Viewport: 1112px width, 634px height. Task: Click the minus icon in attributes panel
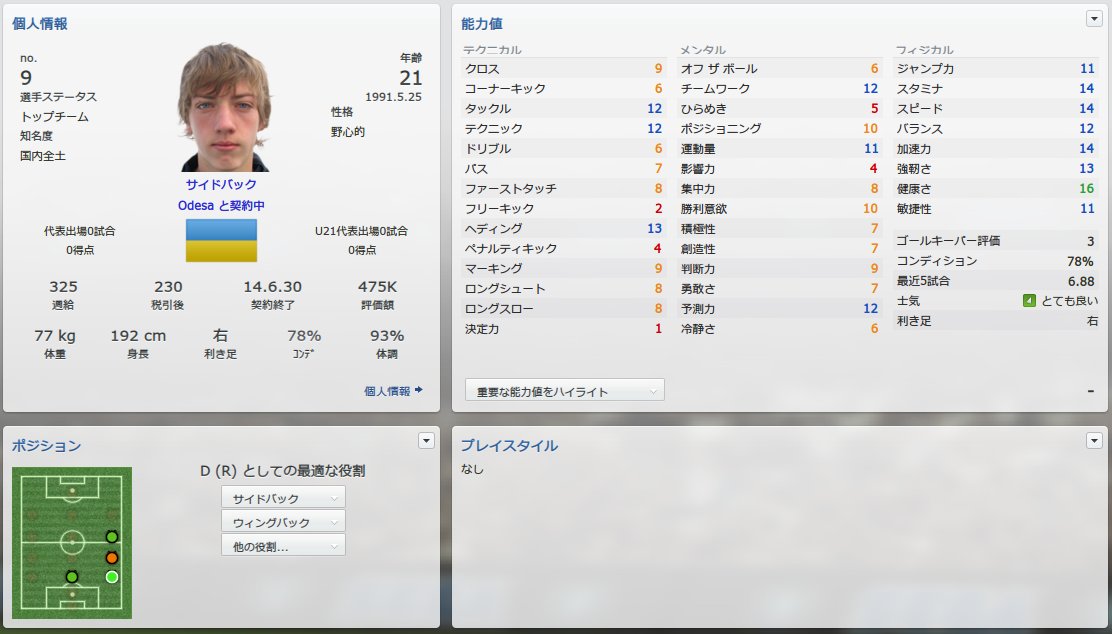1090,391
